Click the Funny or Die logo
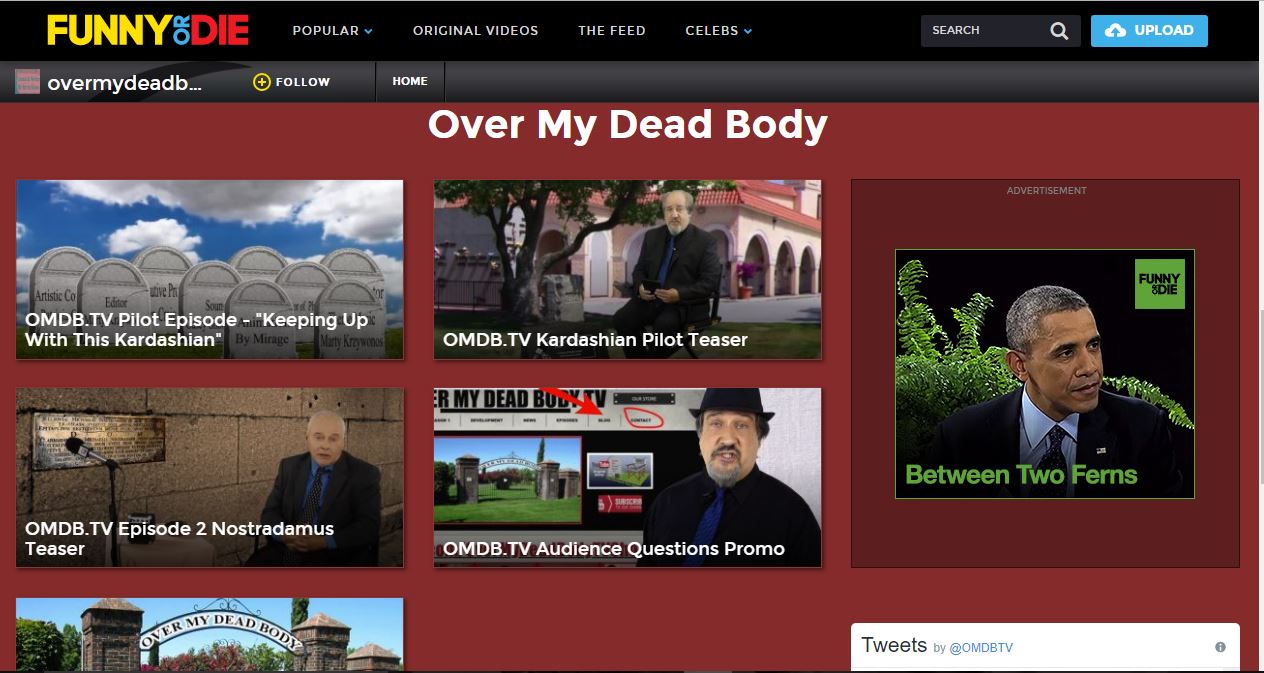 tap(148, 30)
